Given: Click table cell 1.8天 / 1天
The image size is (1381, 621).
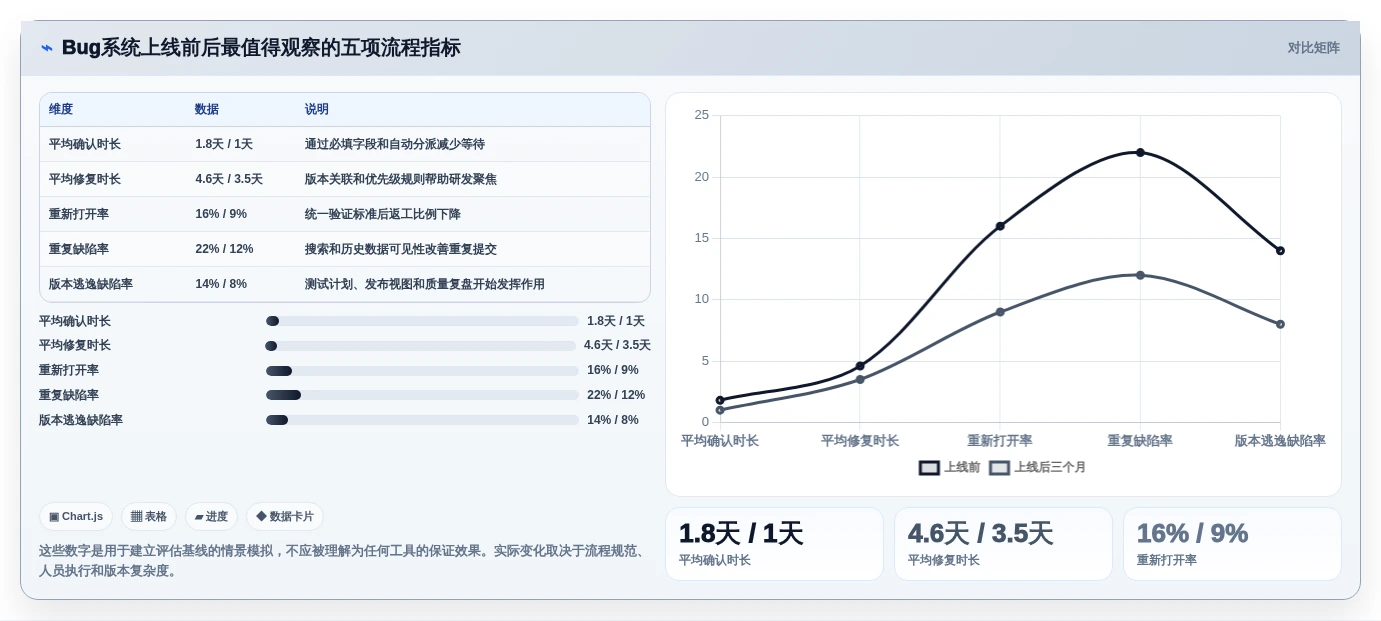Looking at the screenshot, I should [x=224, y=144].
